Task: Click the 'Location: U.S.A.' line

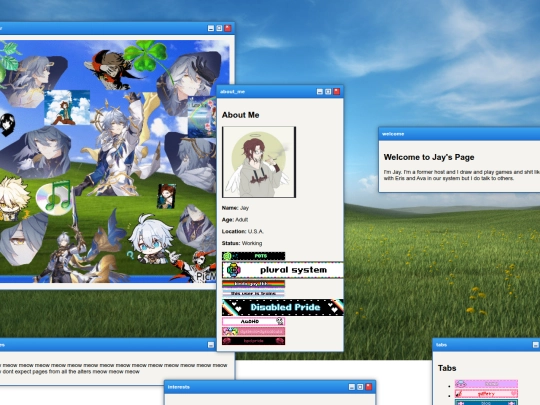Action: (243, 231)
